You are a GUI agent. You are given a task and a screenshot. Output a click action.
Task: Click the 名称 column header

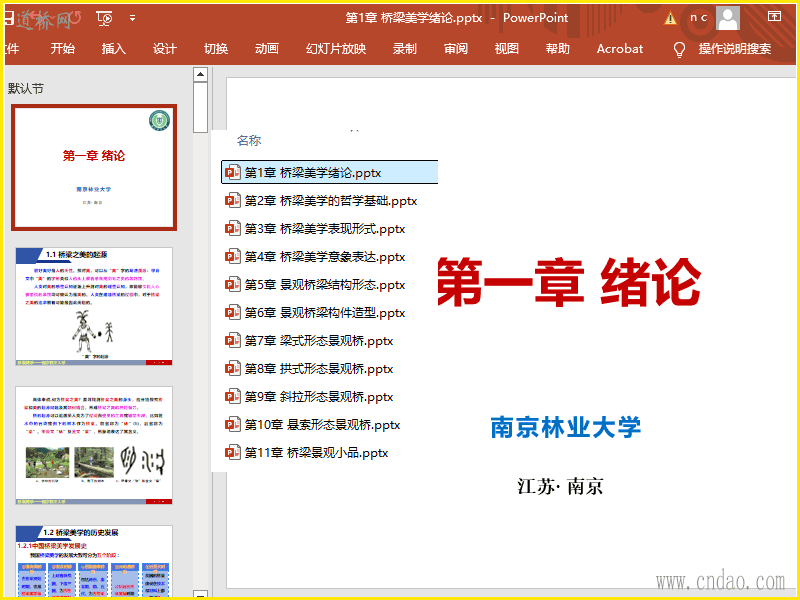click(249, 140)
